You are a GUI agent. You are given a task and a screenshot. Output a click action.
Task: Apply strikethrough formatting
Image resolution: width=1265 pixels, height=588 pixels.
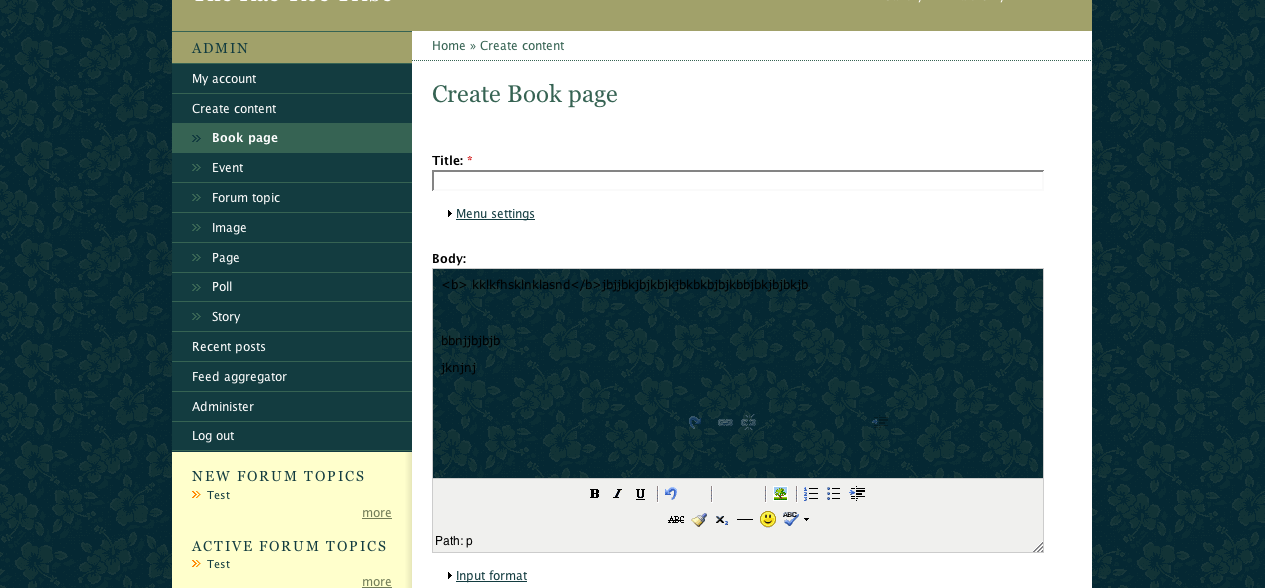676,520
